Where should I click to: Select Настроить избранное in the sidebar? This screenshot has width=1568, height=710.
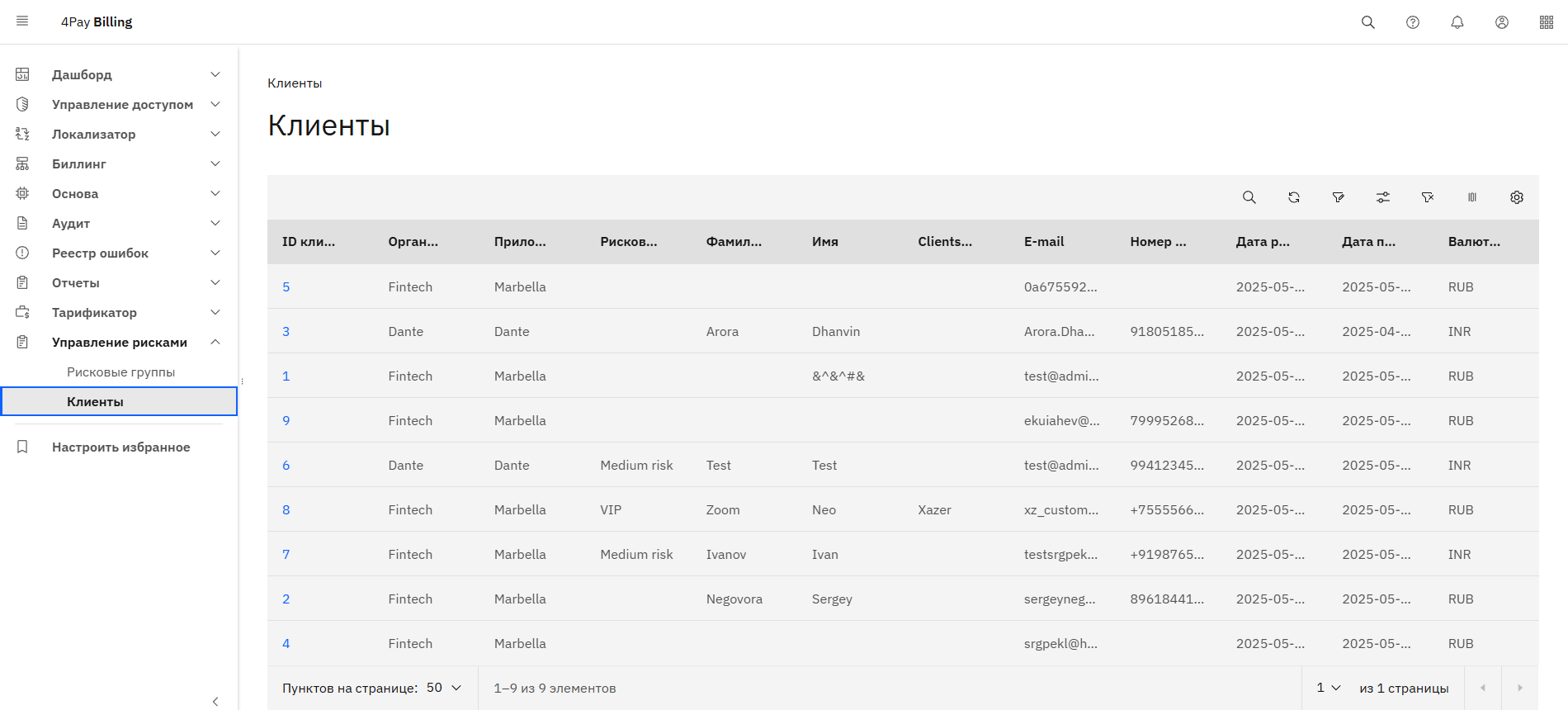click(120, 447)
